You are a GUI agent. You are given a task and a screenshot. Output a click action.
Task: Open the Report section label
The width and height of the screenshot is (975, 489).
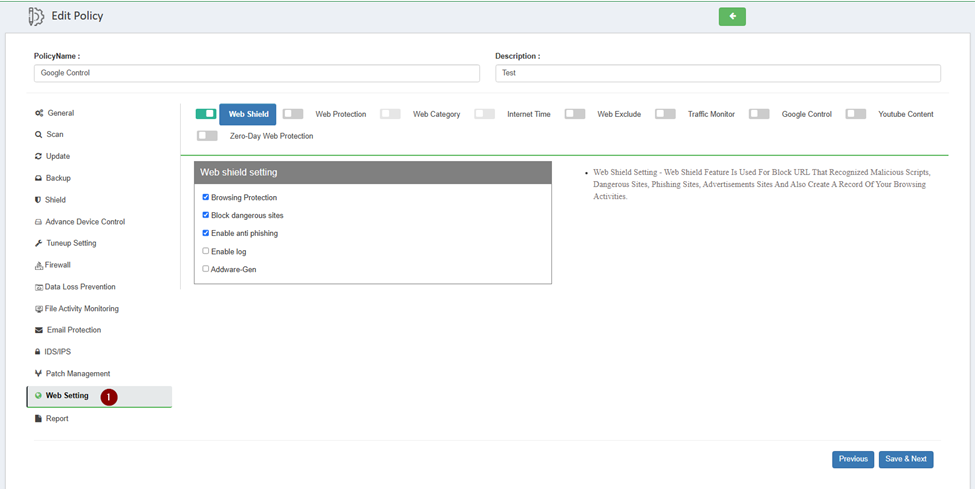pyautogui.click(x=57, y=419)
